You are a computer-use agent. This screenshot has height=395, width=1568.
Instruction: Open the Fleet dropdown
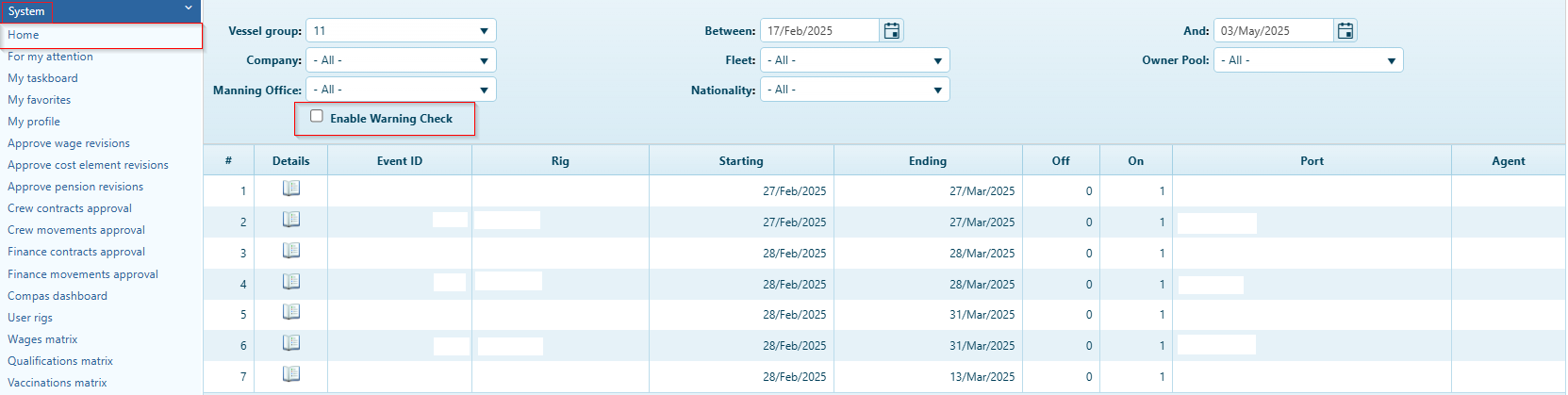point(854,60)
